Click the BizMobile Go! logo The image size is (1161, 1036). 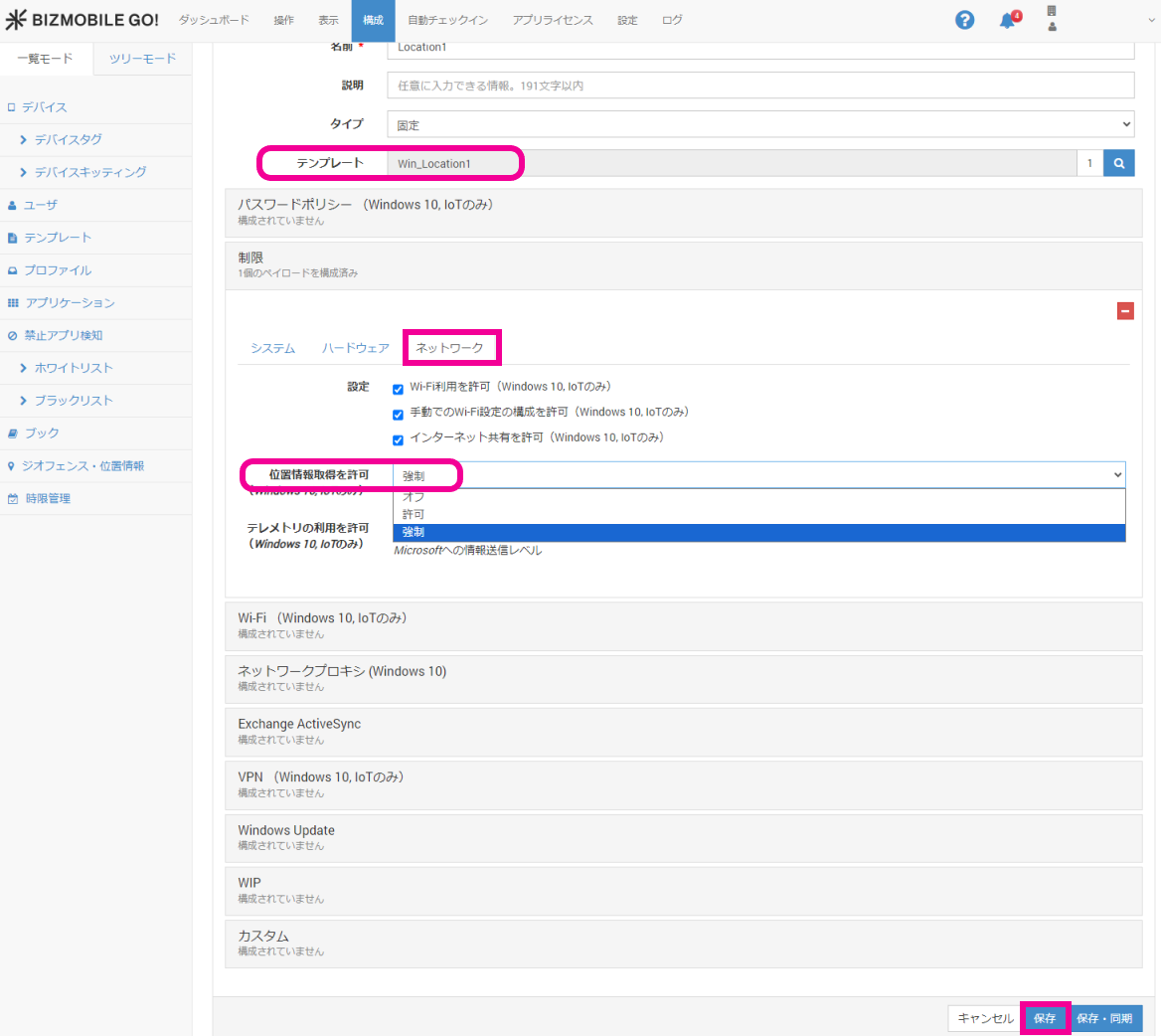[83, 20]
